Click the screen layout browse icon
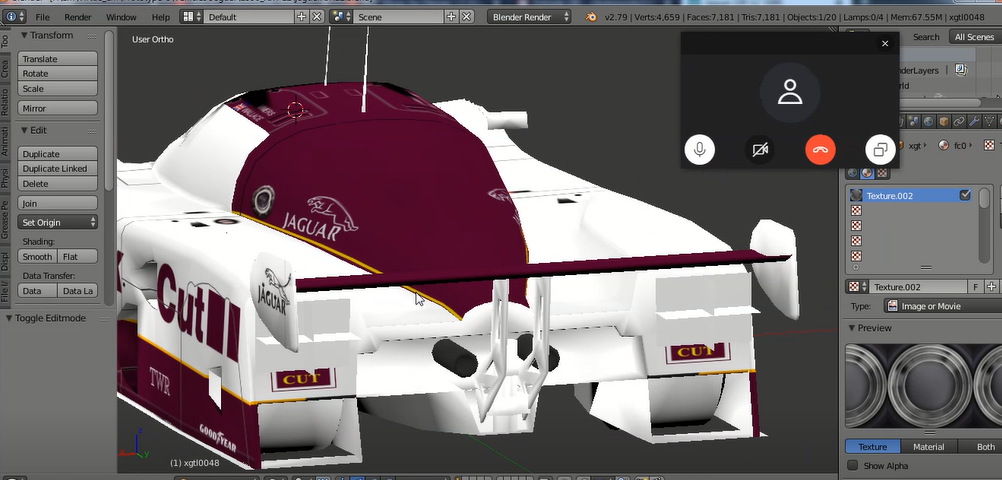 coord(192,17)
